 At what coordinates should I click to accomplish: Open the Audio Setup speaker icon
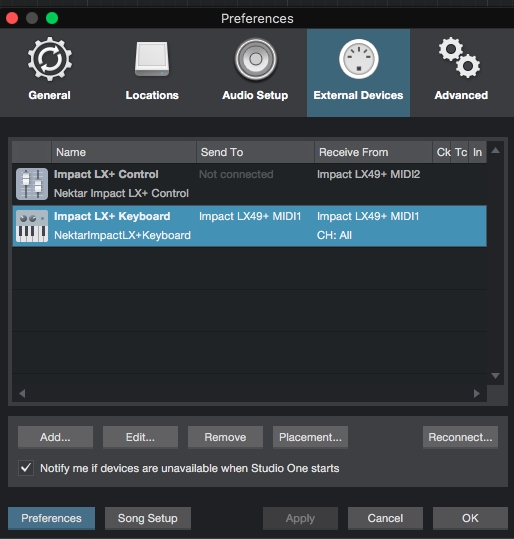255,59
